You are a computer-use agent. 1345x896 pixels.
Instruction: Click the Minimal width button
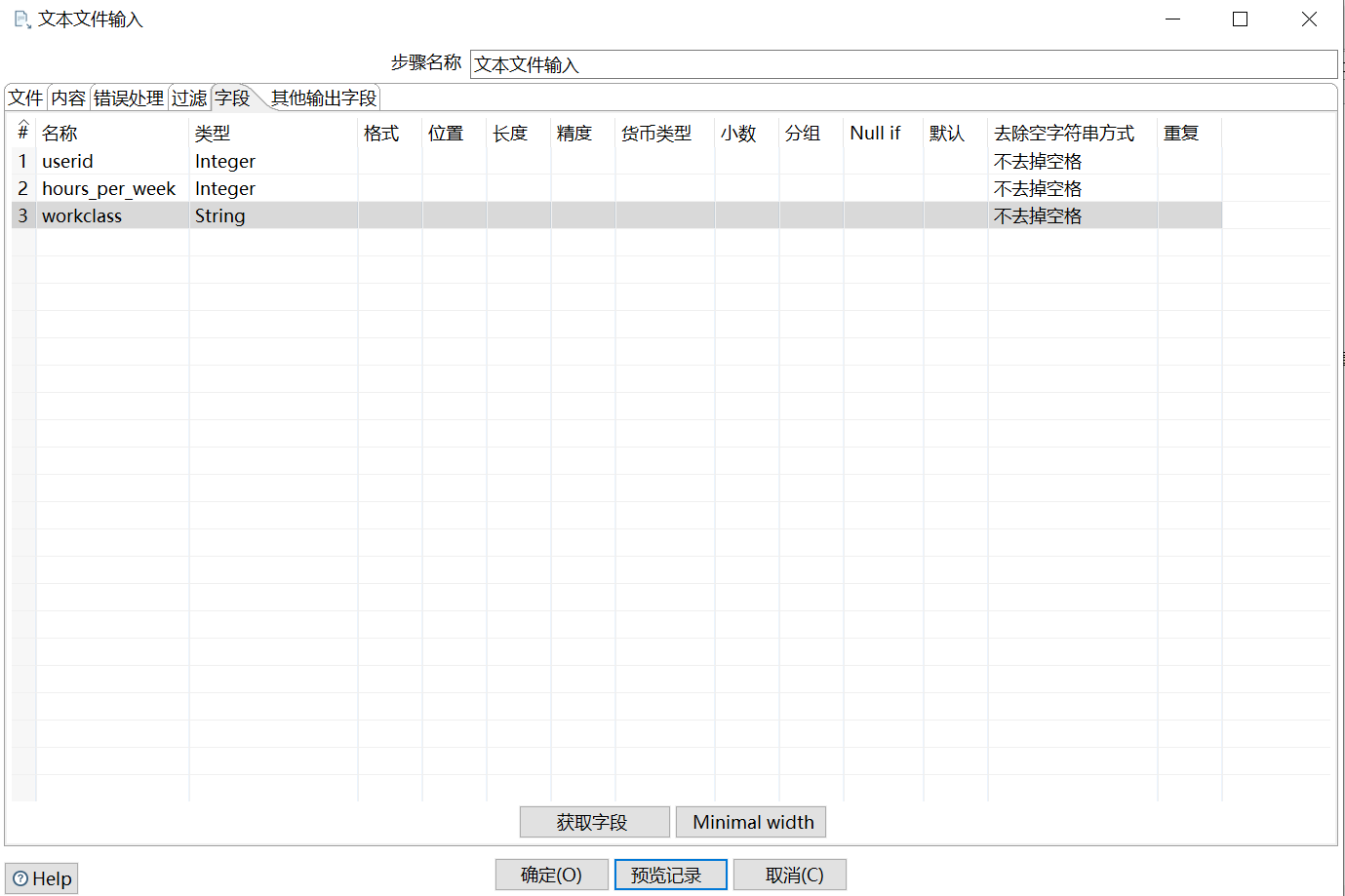751,822
